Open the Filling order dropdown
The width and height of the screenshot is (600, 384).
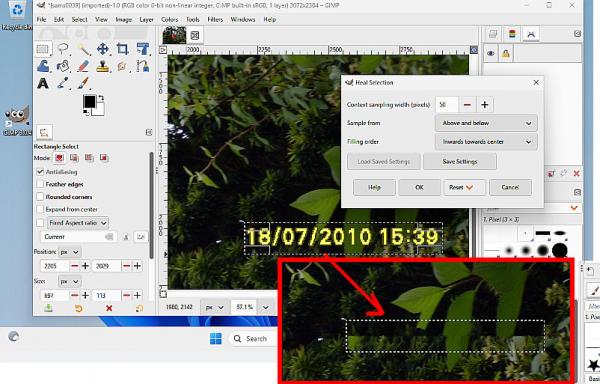(486, 142)
